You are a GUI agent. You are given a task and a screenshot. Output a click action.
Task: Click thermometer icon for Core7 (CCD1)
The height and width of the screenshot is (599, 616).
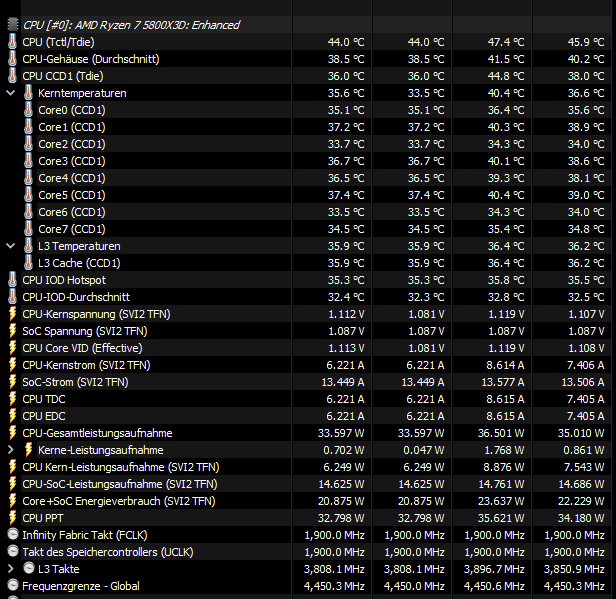click(28, 229)
